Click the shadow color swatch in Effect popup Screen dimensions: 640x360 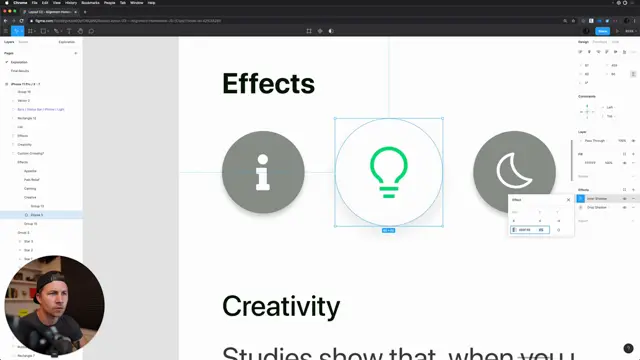(514, 230)
